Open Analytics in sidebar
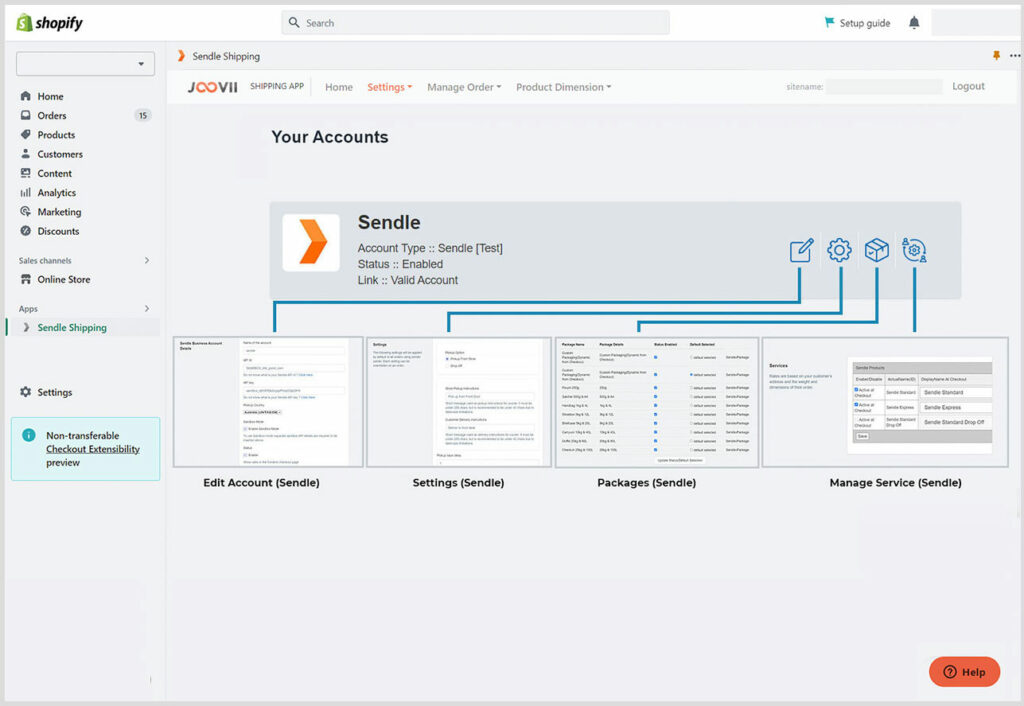This screenshot has width=1024, height=706. 56,193
